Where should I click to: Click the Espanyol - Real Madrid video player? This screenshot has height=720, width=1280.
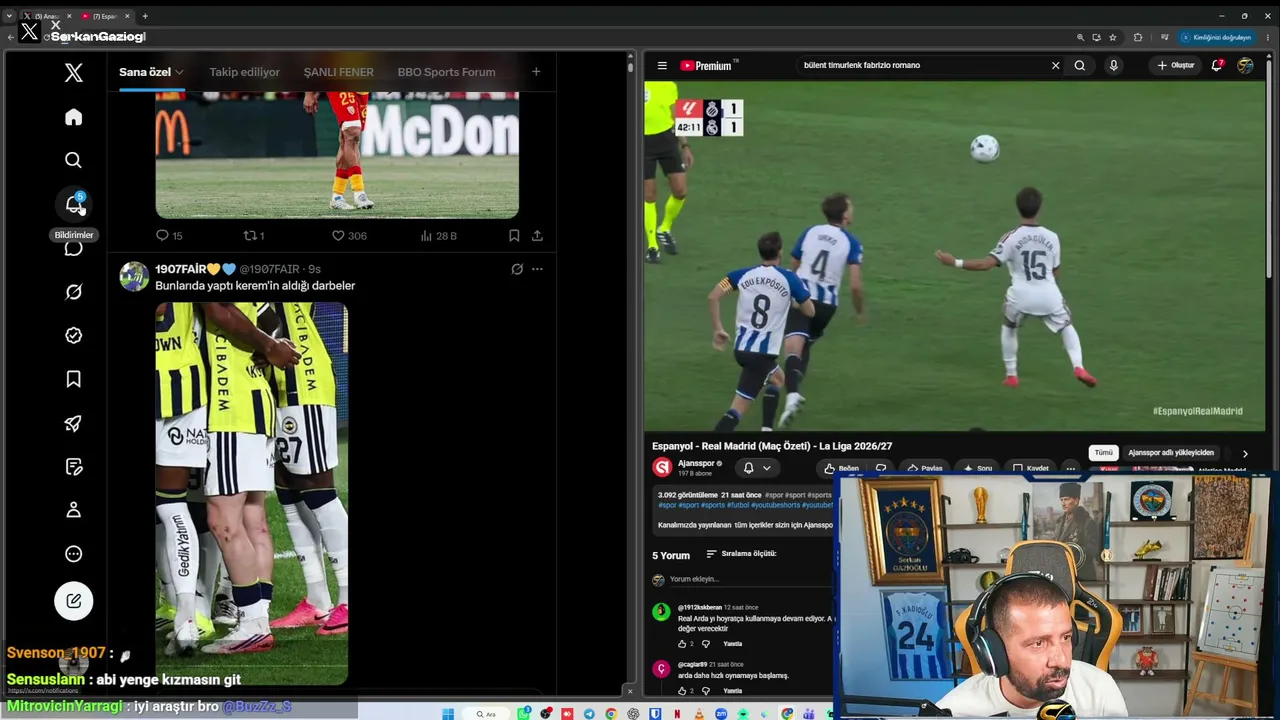tap(956, 256)
